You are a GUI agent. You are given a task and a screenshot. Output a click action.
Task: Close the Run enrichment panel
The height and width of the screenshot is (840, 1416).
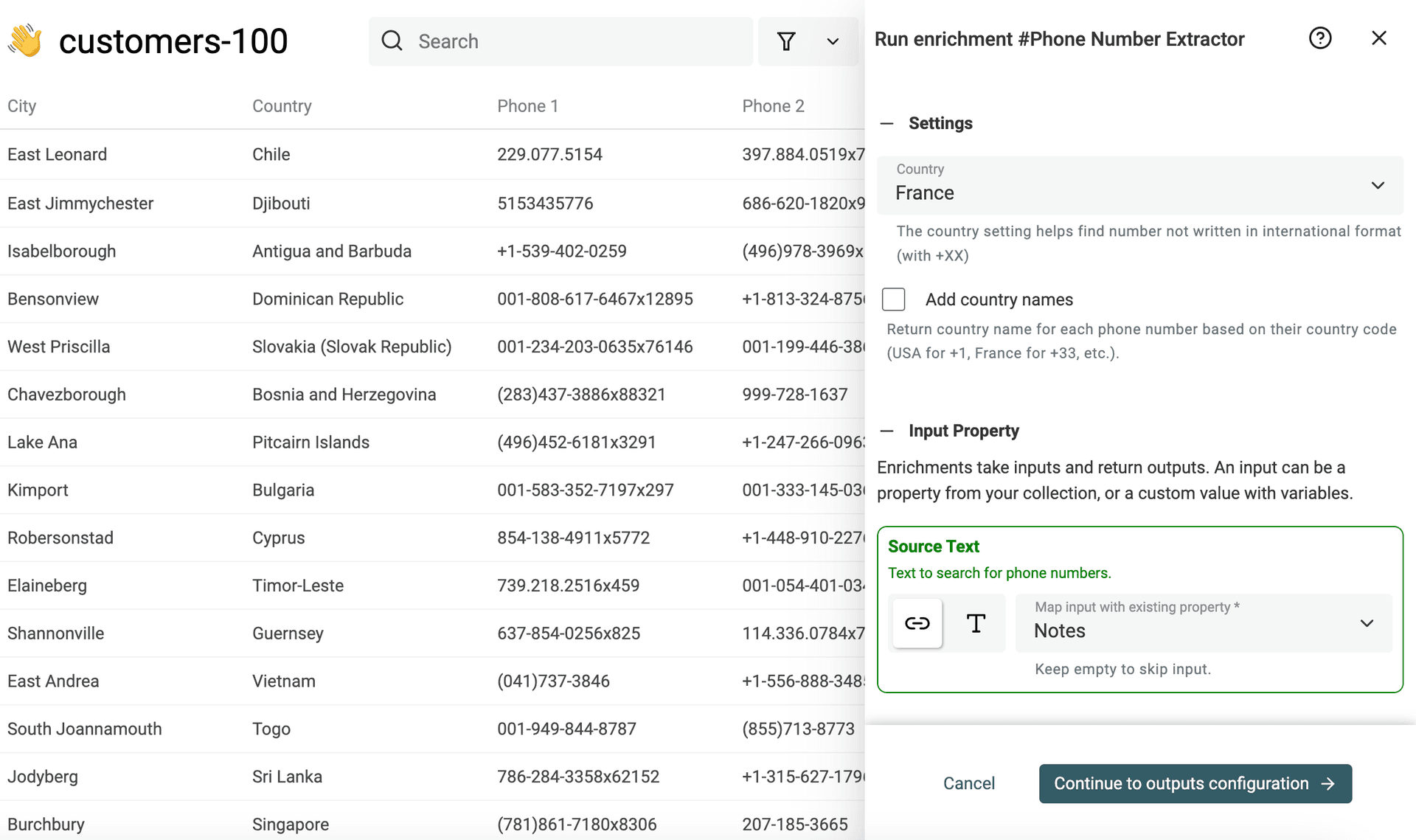1379,38
